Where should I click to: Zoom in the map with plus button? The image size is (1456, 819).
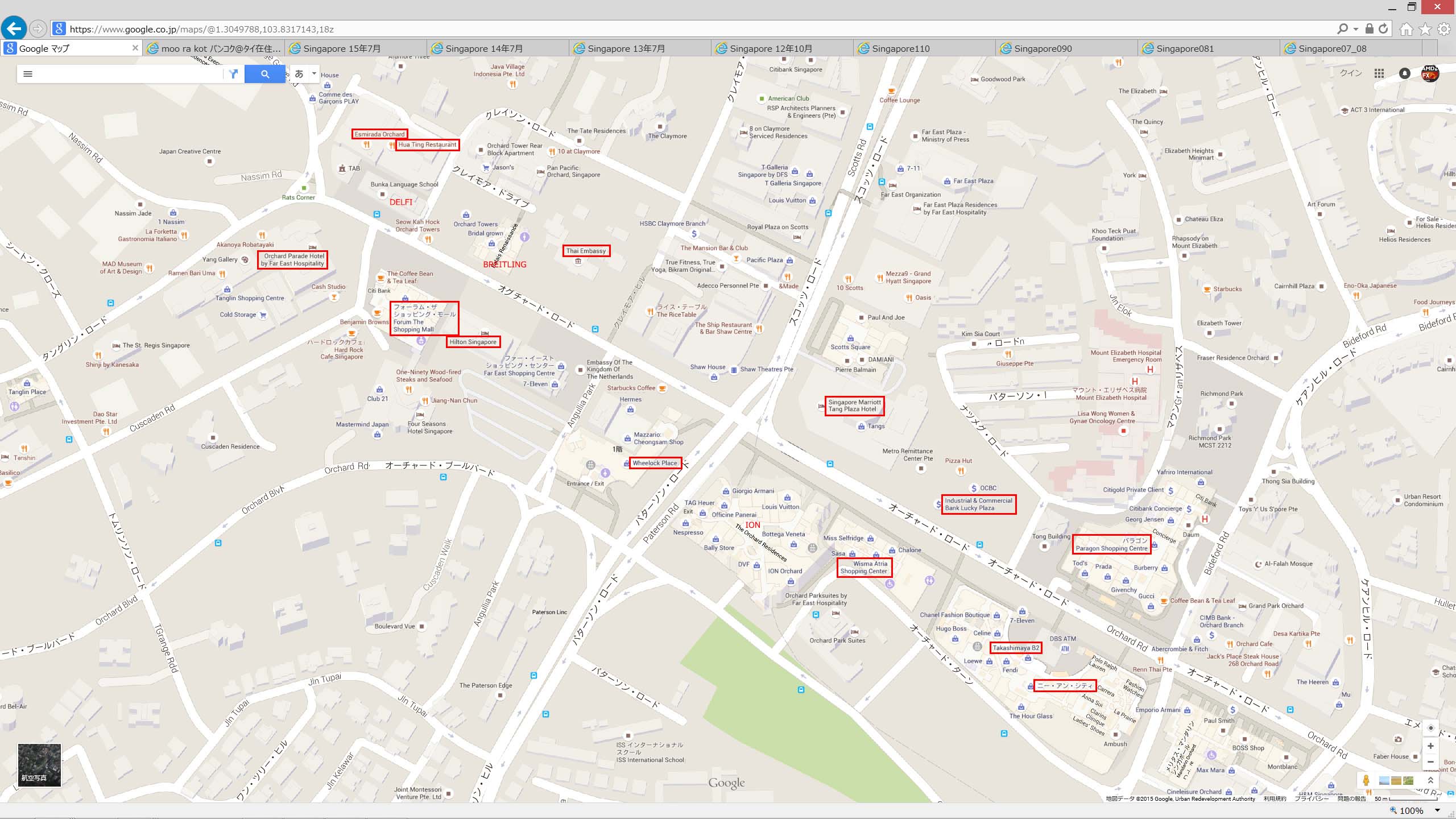coord(1430,746)
